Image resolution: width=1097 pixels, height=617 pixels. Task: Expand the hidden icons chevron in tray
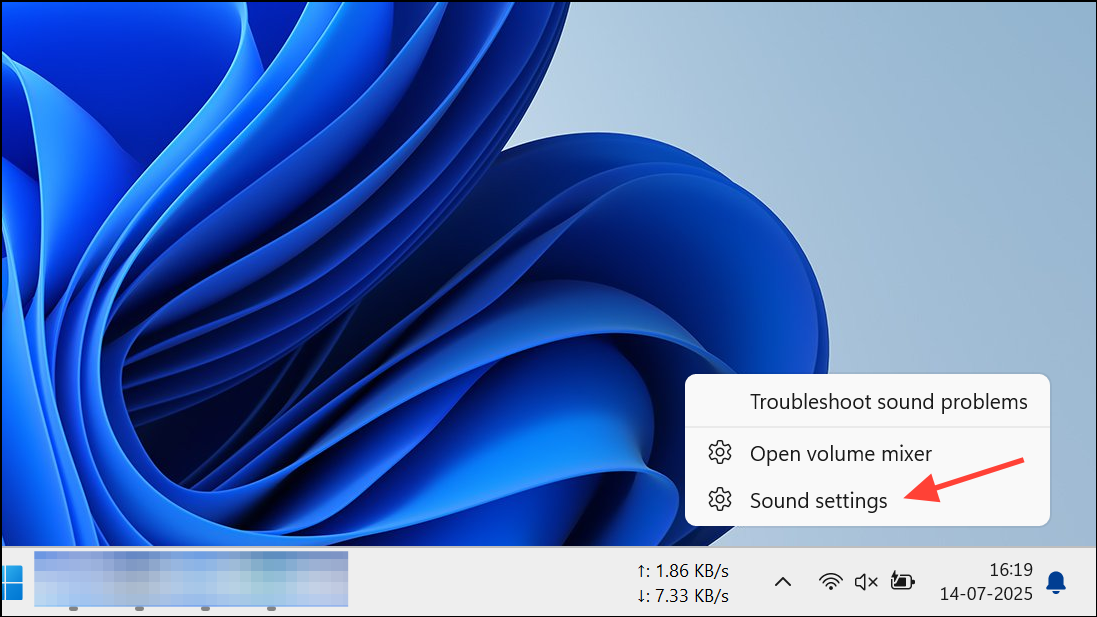(783, 581)
